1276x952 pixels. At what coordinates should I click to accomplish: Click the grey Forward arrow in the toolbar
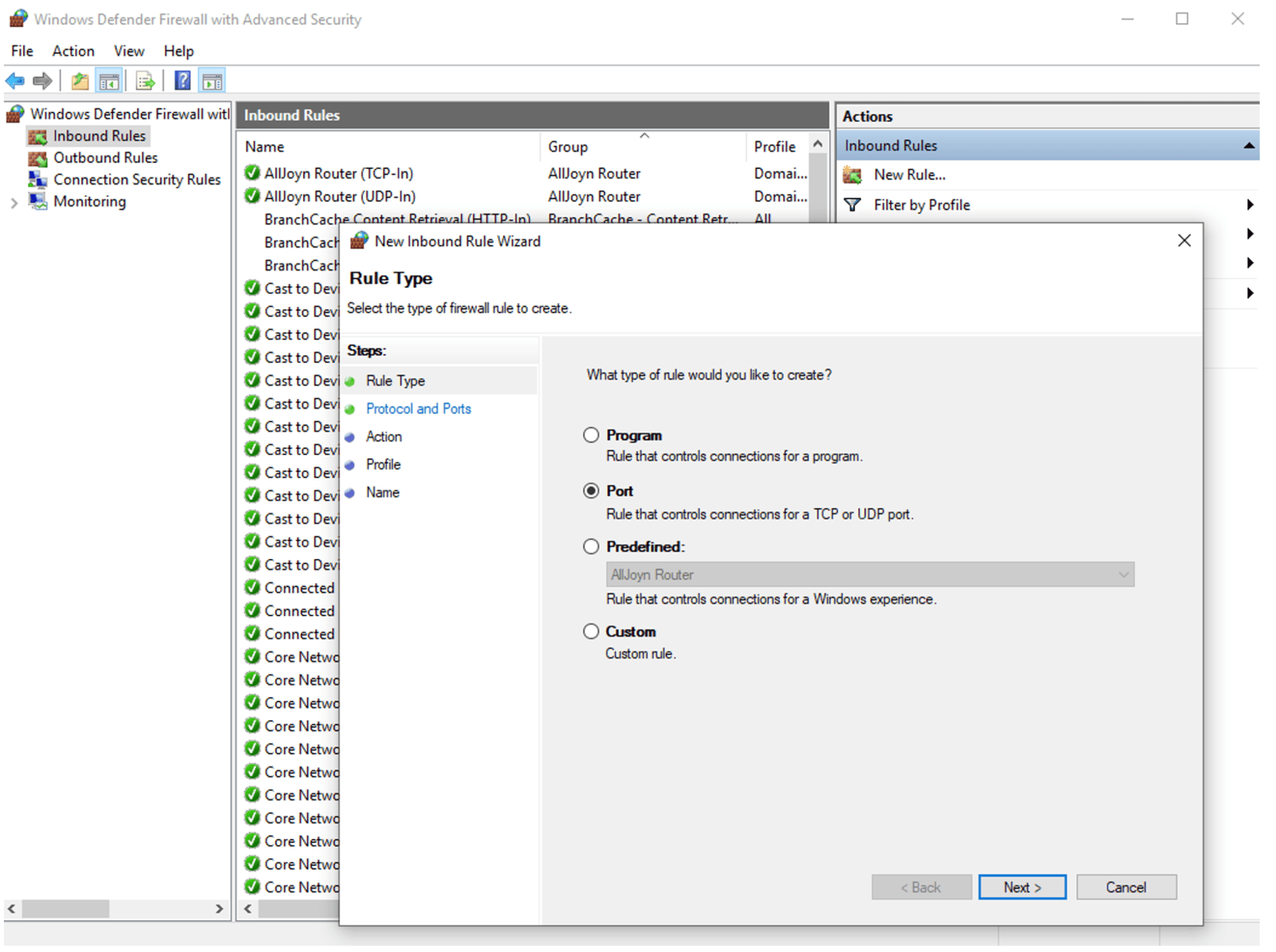point(42,81)
